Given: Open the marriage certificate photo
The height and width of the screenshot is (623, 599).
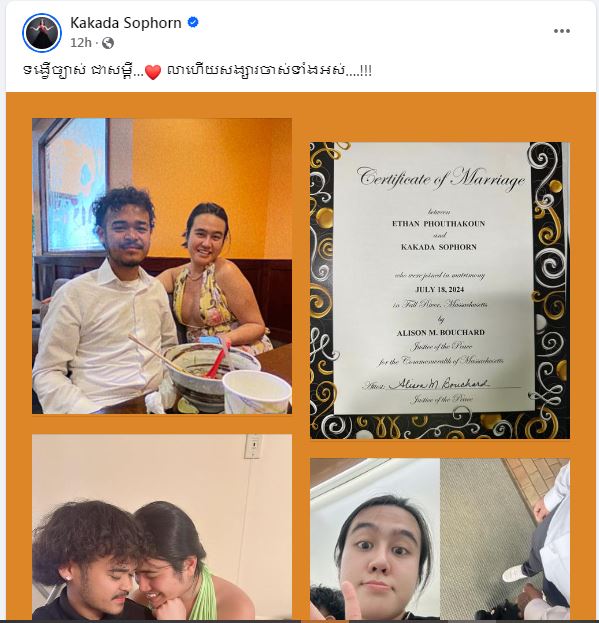Looking at the screenshot, I should [440, 290].
